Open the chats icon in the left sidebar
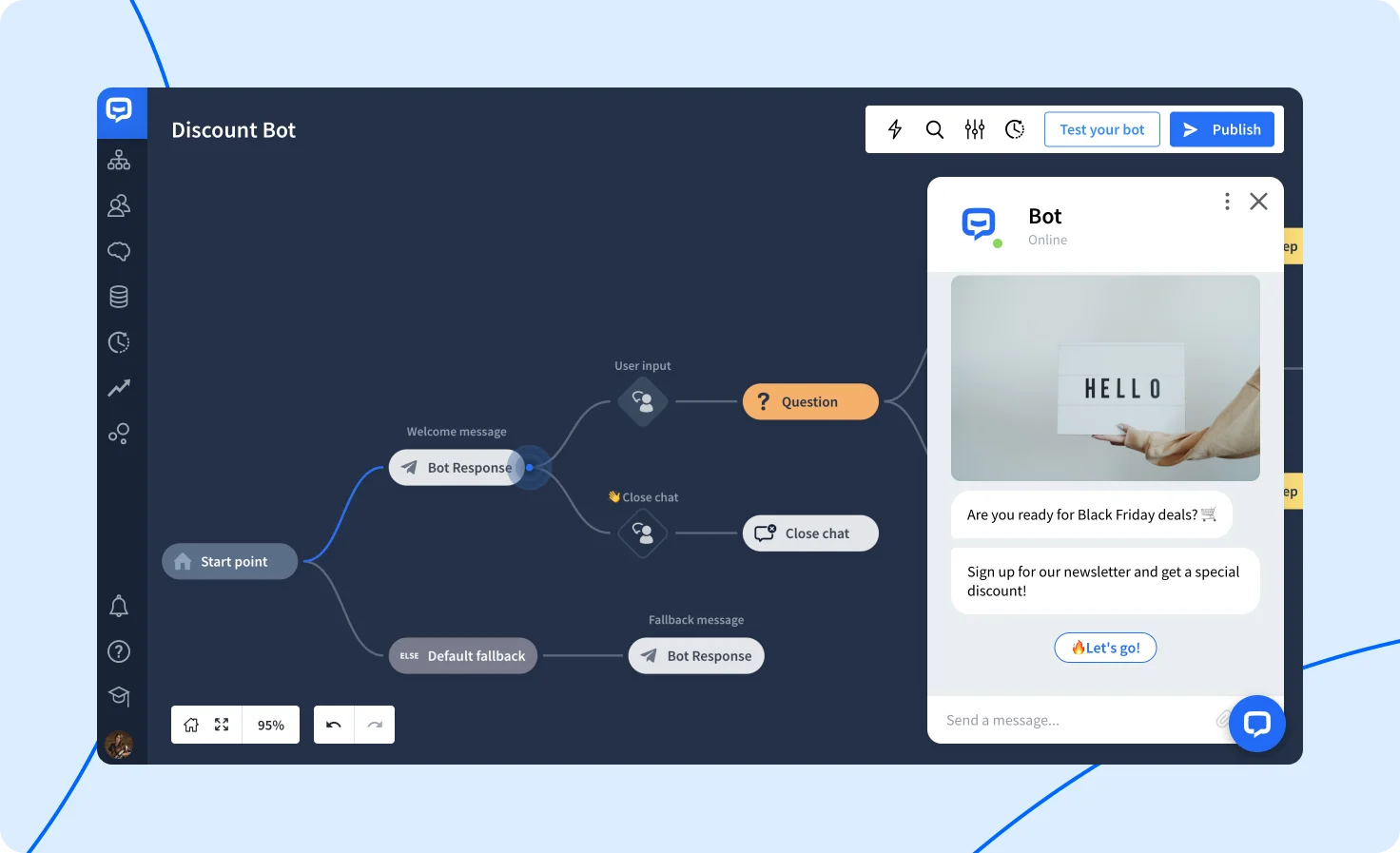Image resolution: width=1400 pixels, height=853 pixels. 119,251
